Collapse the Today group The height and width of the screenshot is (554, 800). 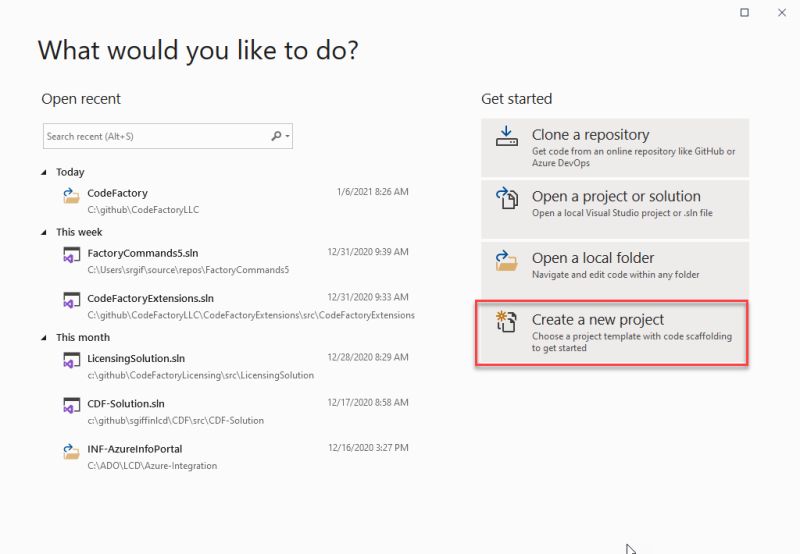click(44, 172)
